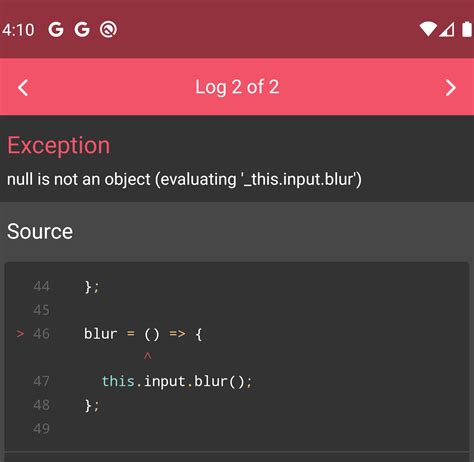Tap the 4:10 clock in status bar

click(18, 30)
